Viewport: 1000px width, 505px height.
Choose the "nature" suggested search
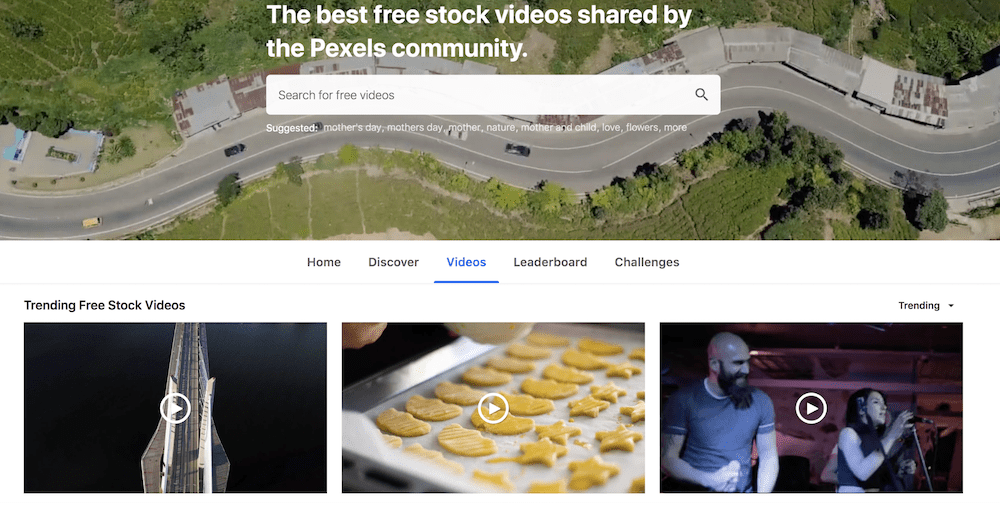[501, 128]
